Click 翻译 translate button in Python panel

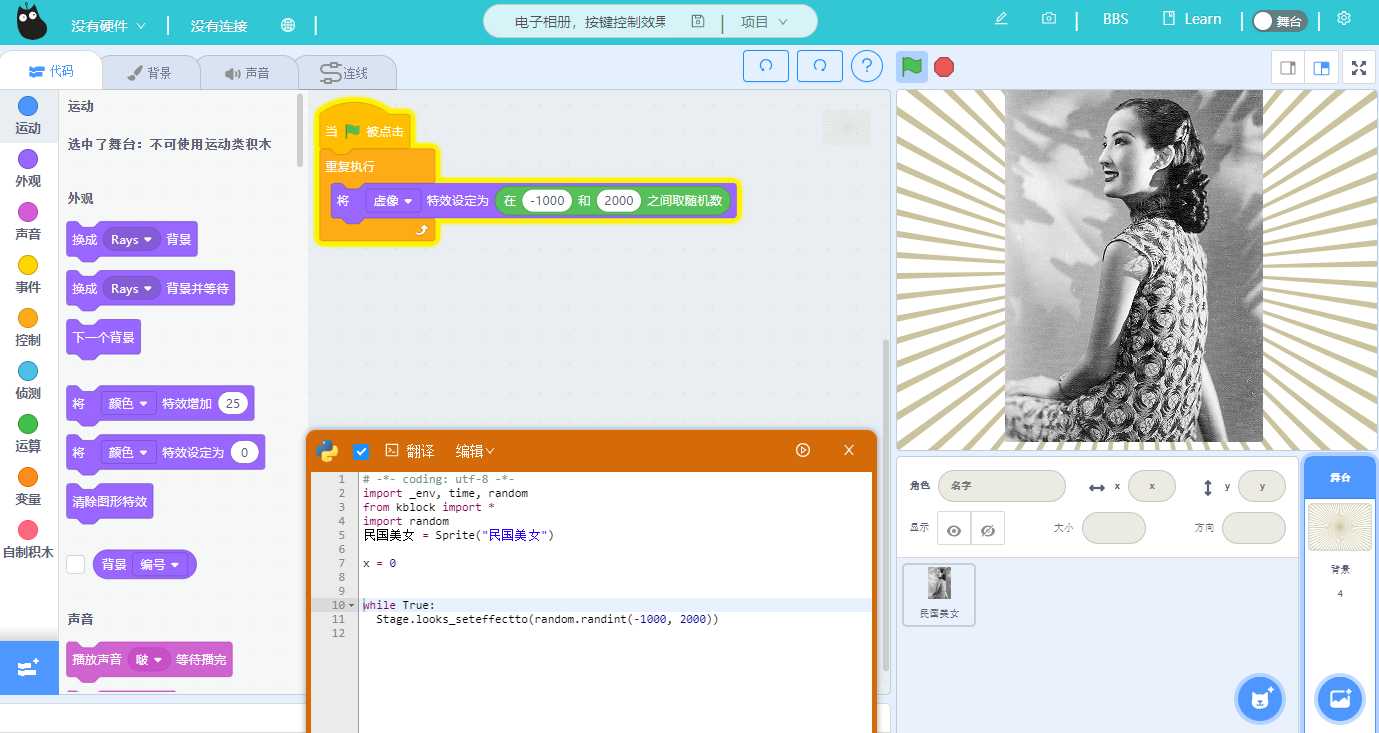pos(409,451)
